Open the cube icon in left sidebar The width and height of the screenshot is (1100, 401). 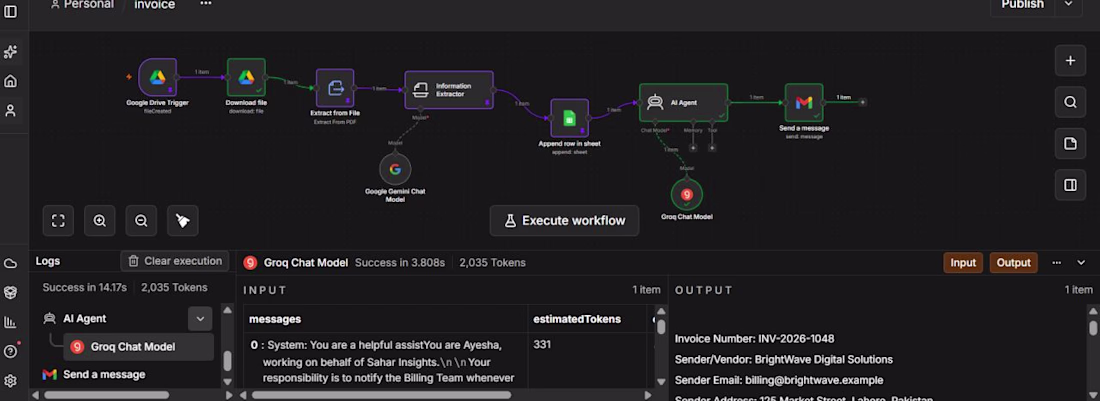click(11, 292)
